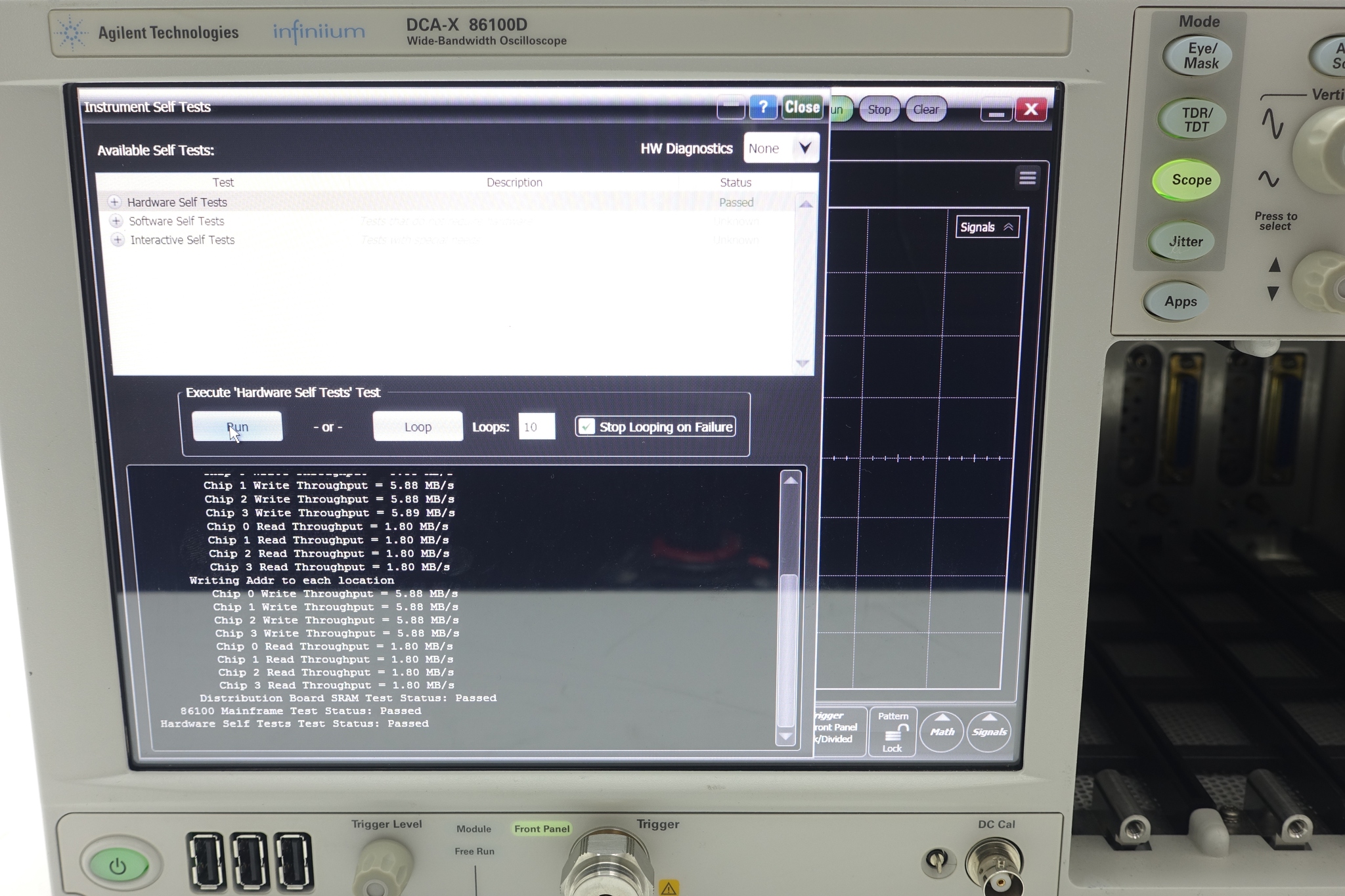The width and height of the screenshot is (1345, 896).
Task: Select the Apps mode button
Action: (1180, 301)
